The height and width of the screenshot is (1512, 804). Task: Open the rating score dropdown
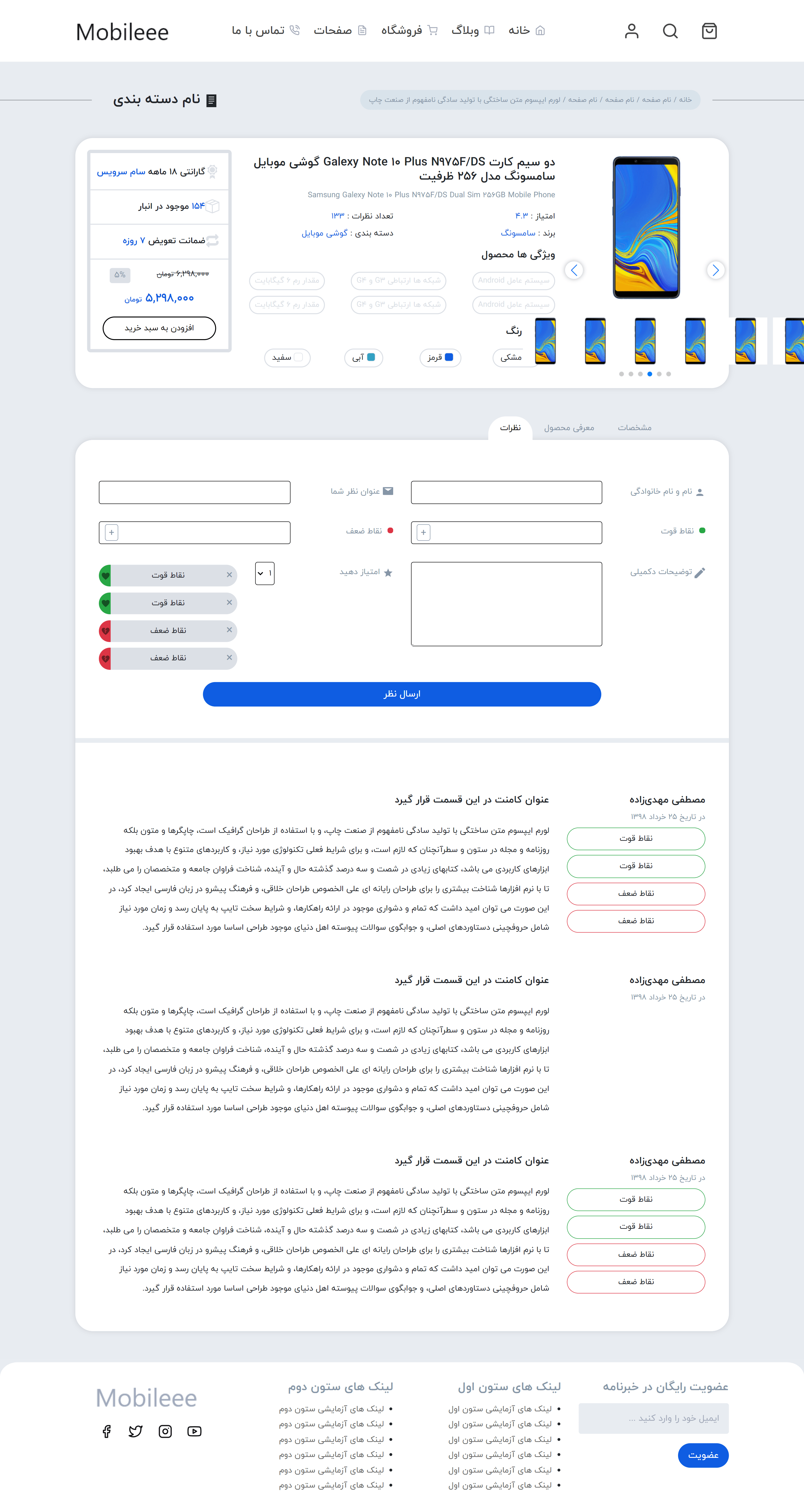265,573
